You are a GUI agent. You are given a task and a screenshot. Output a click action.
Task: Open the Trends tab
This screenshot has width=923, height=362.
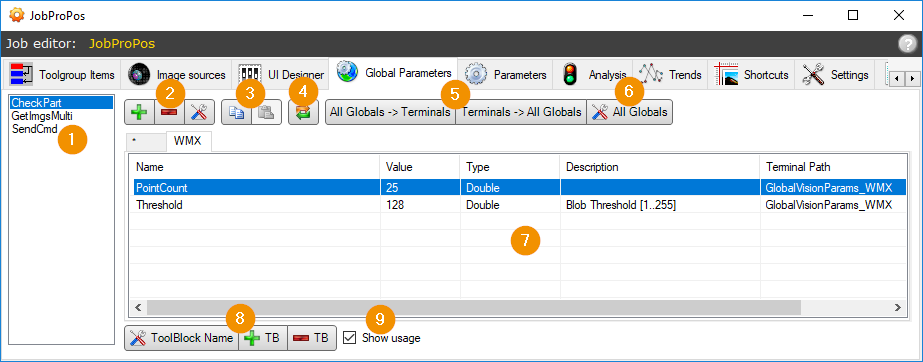point(670,75)
